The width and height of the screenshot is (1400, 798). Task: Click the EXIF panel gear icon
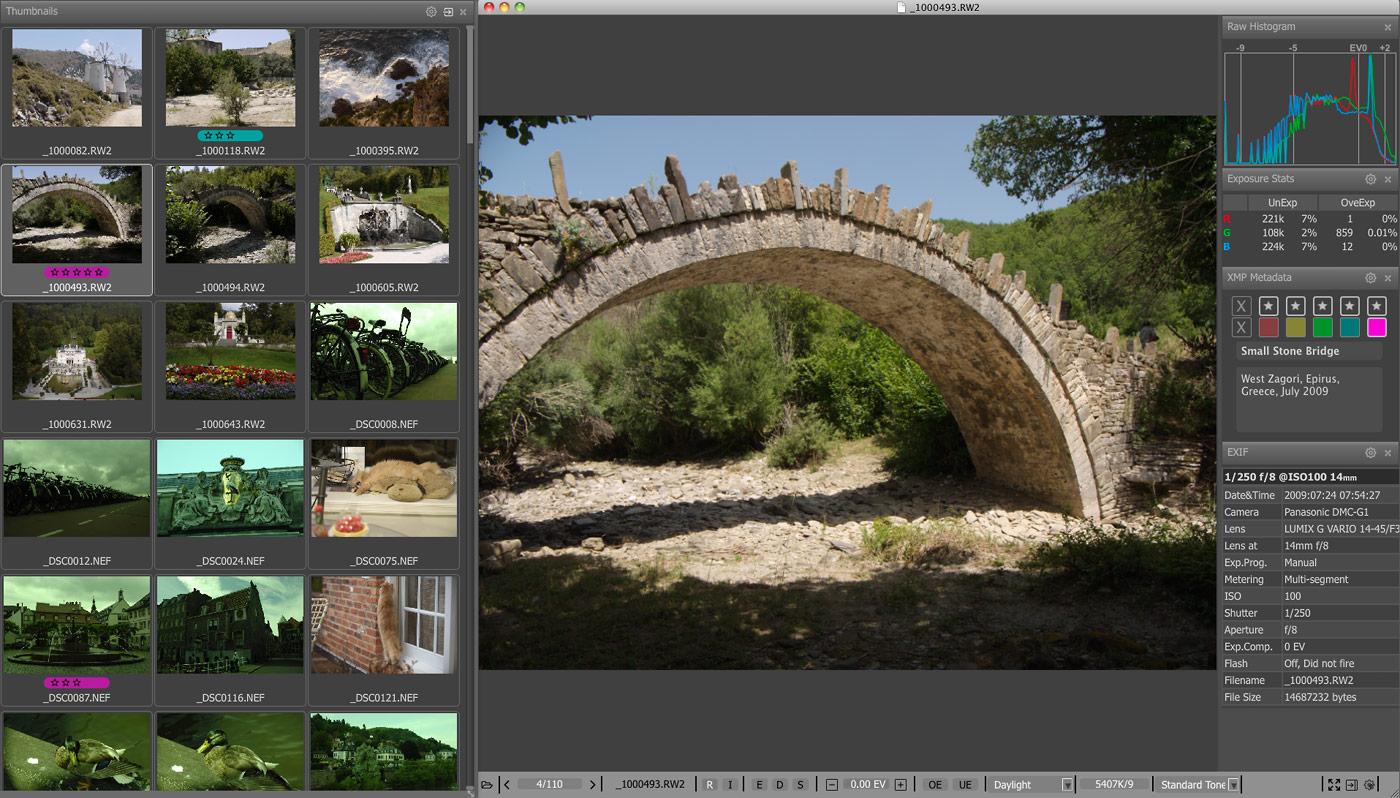1371,453
